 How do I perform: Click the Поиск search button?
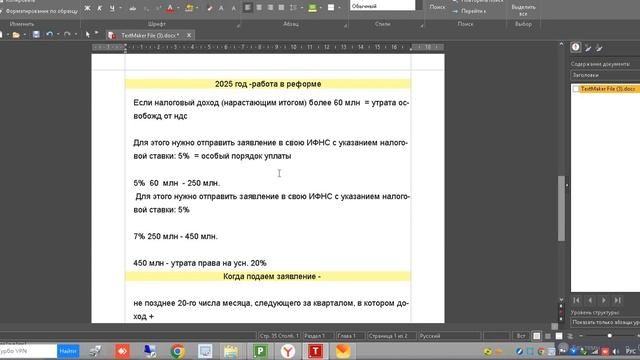437,7
